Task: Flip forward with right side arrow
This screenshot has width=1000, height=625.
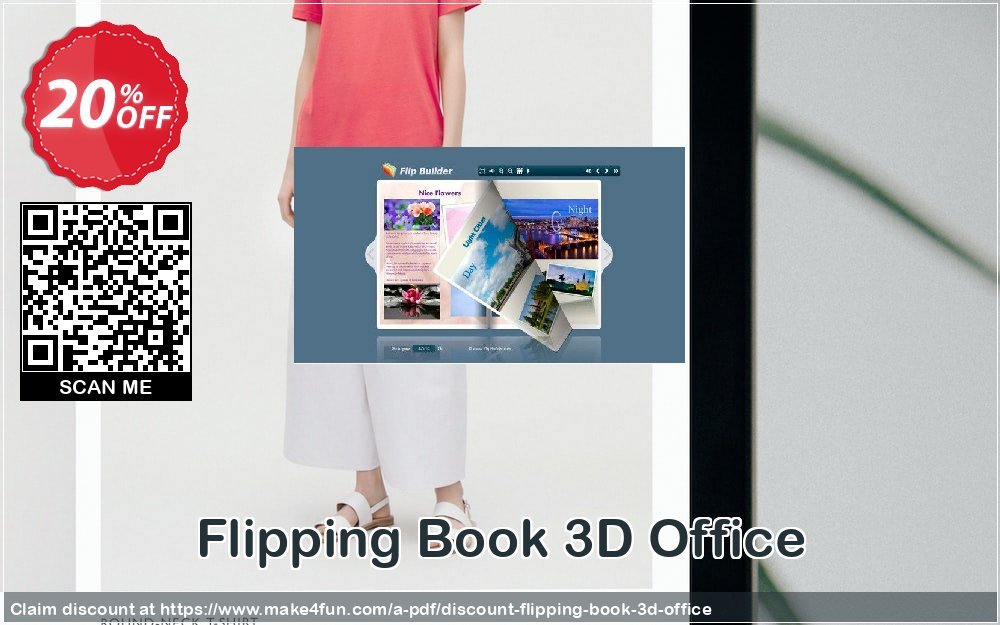Action: pos(607,254)
